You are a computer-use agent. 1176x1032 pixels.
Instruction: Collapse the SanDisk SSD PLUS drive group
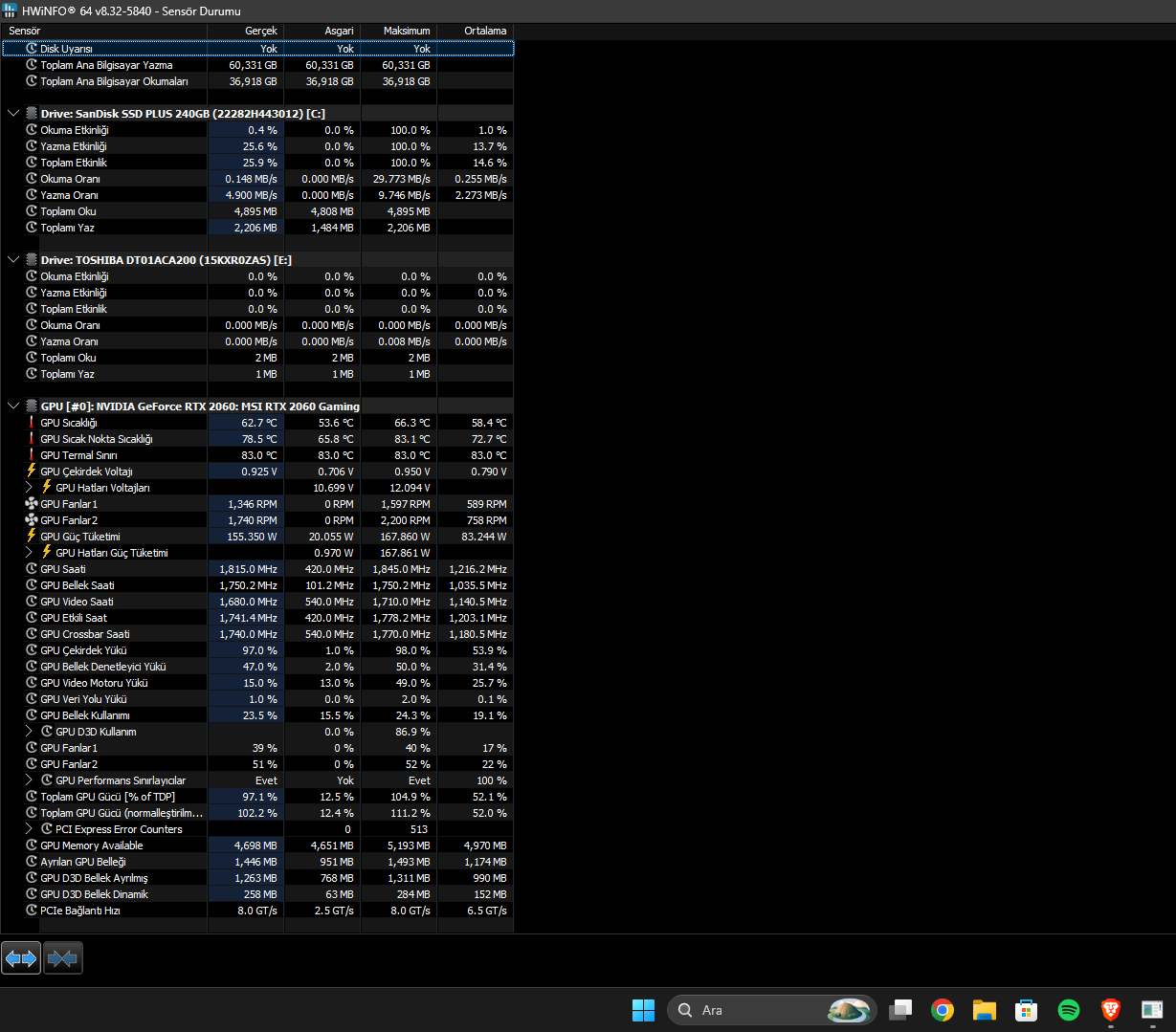click(x=13, y=114)
